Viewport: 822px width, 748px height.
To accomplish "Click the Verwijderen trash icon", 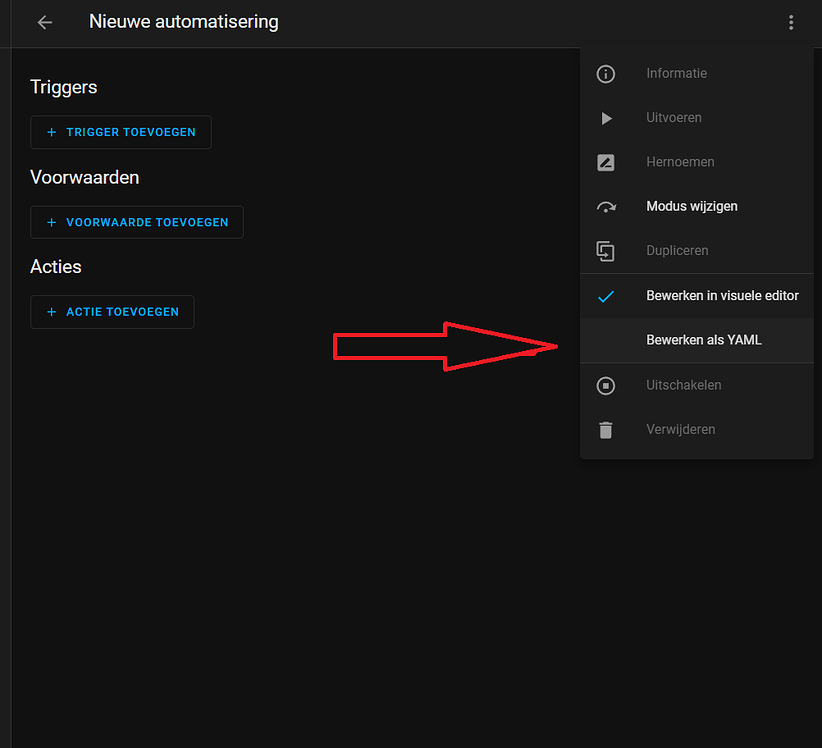I will point(605,429).
